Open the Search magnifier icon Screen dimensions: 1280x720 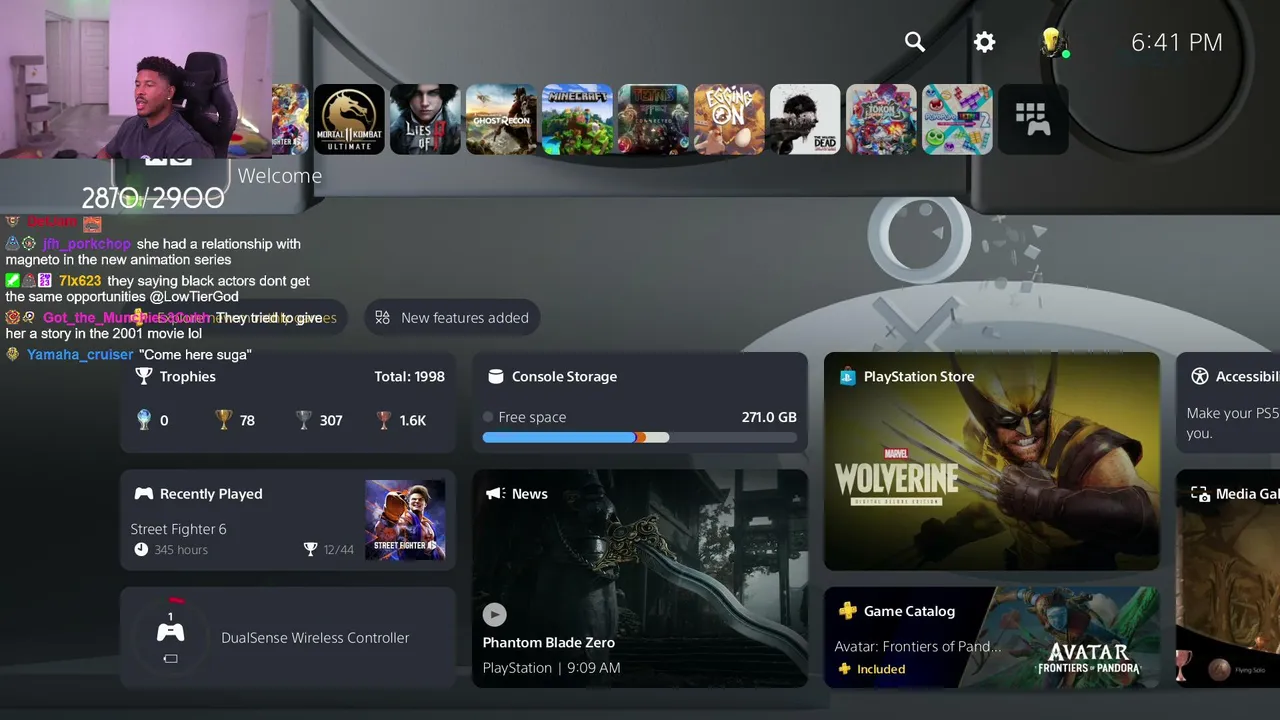915,42
